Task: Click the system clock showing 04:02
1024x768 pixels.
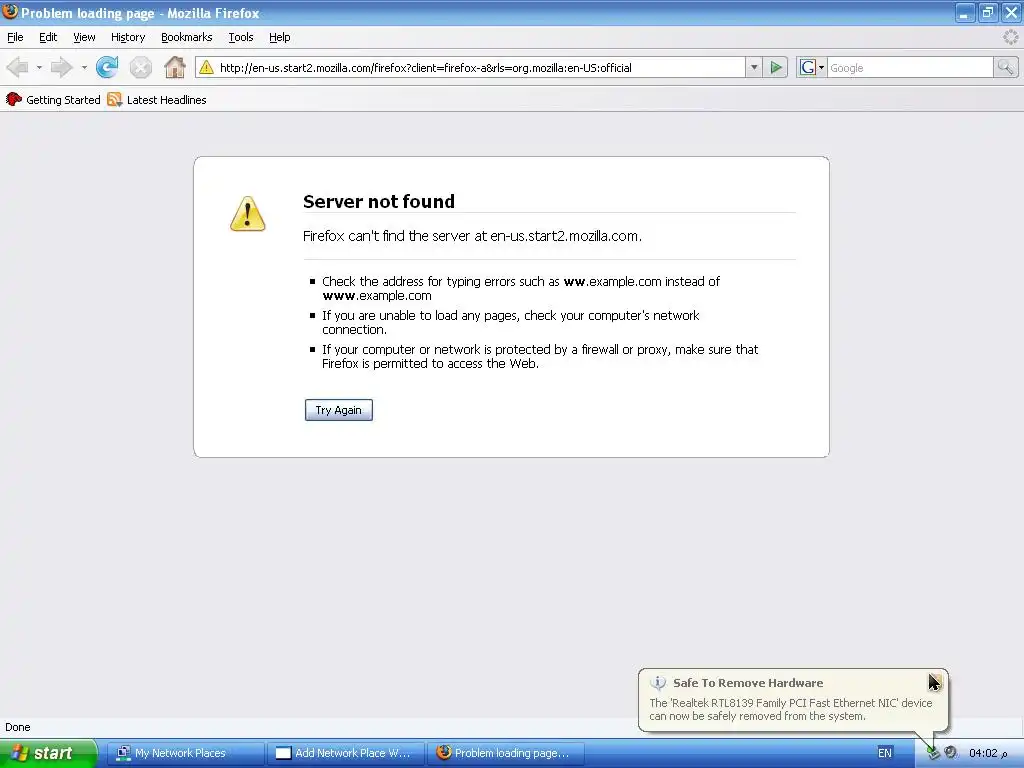Action: tap(988, 753)
